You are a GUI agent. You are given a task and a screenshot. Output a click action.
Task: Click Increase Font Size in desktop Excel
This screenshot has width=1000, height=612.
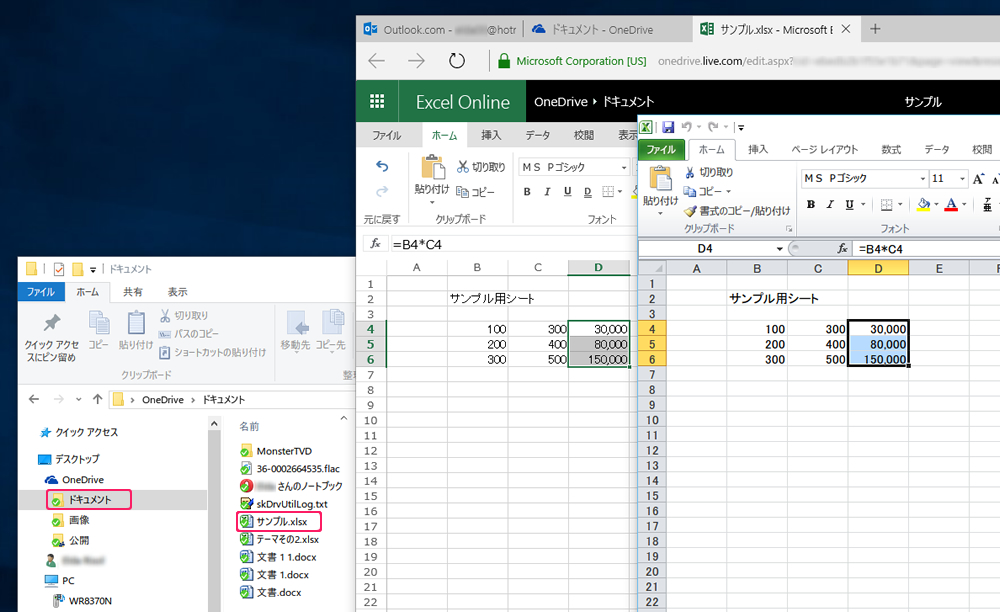pyautogui.click(x=978, y=179)
